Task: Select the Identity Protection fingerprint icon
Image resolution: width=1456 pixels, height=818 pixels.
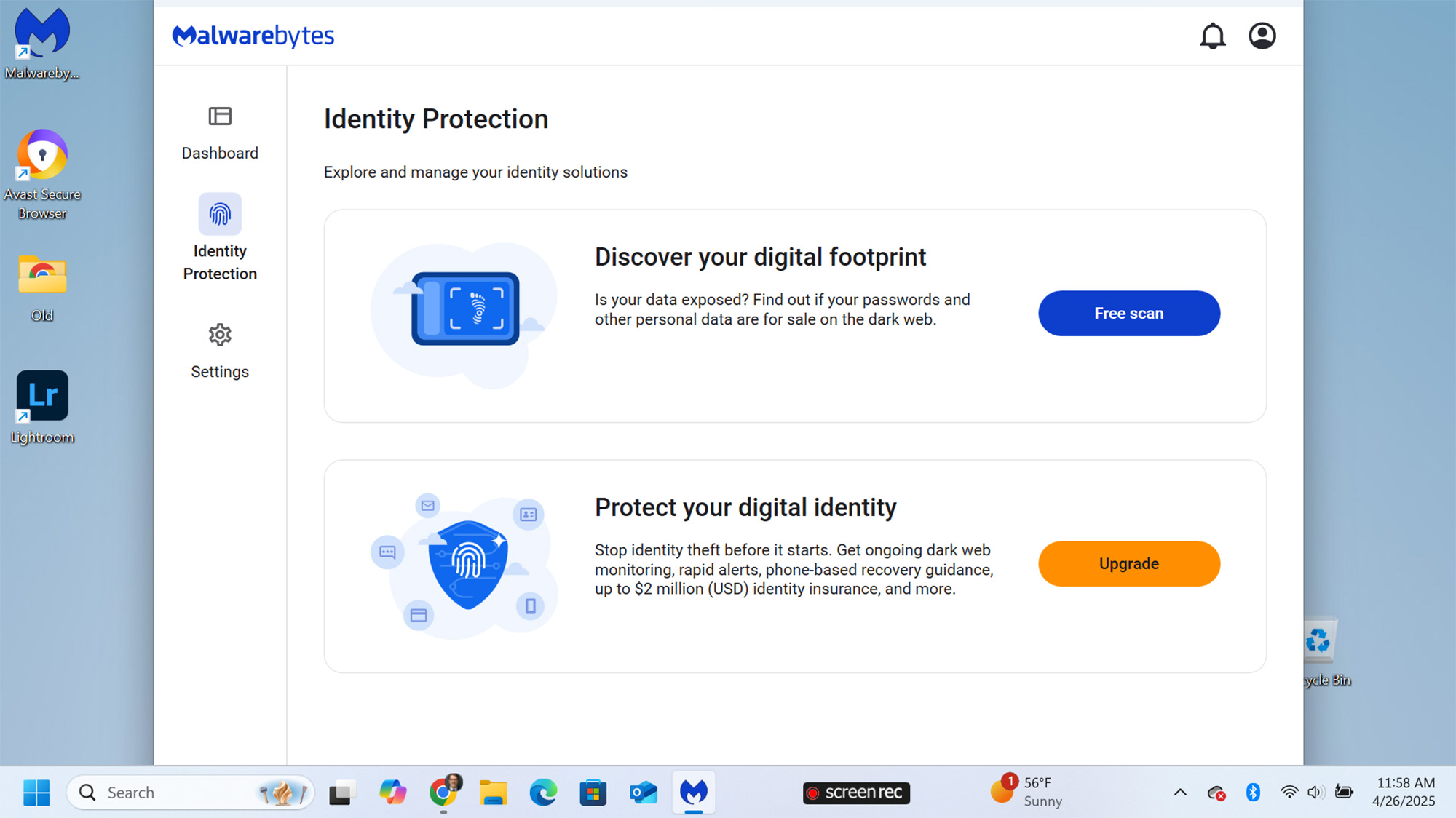Action: click(220, 214)
